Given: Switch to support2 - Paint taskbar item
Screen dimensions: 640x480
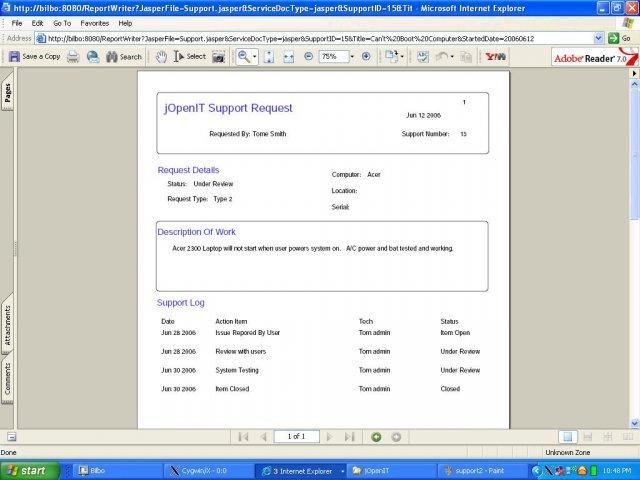Looking at the screenshot, I should pyautogui.click(x=482, y=471).
